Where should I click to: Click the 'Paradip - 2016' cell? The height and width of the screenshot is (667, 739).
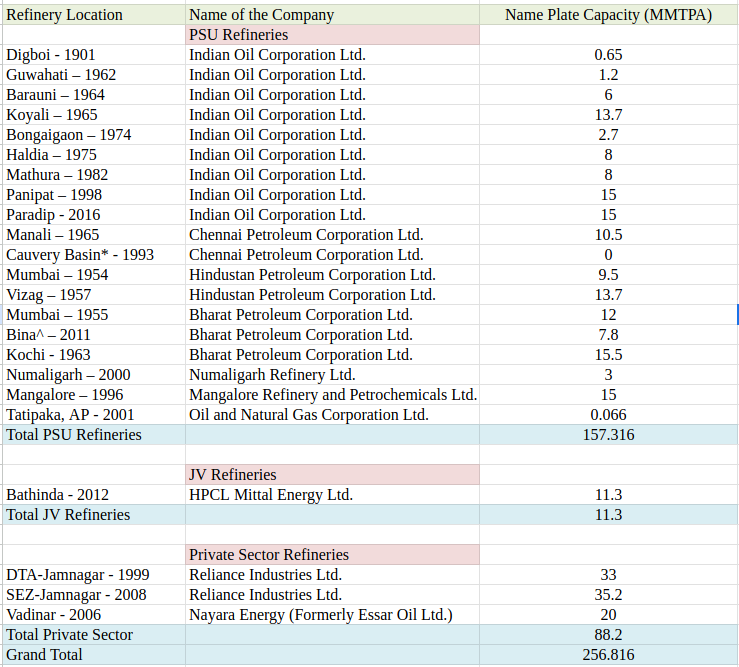(94, 215)
